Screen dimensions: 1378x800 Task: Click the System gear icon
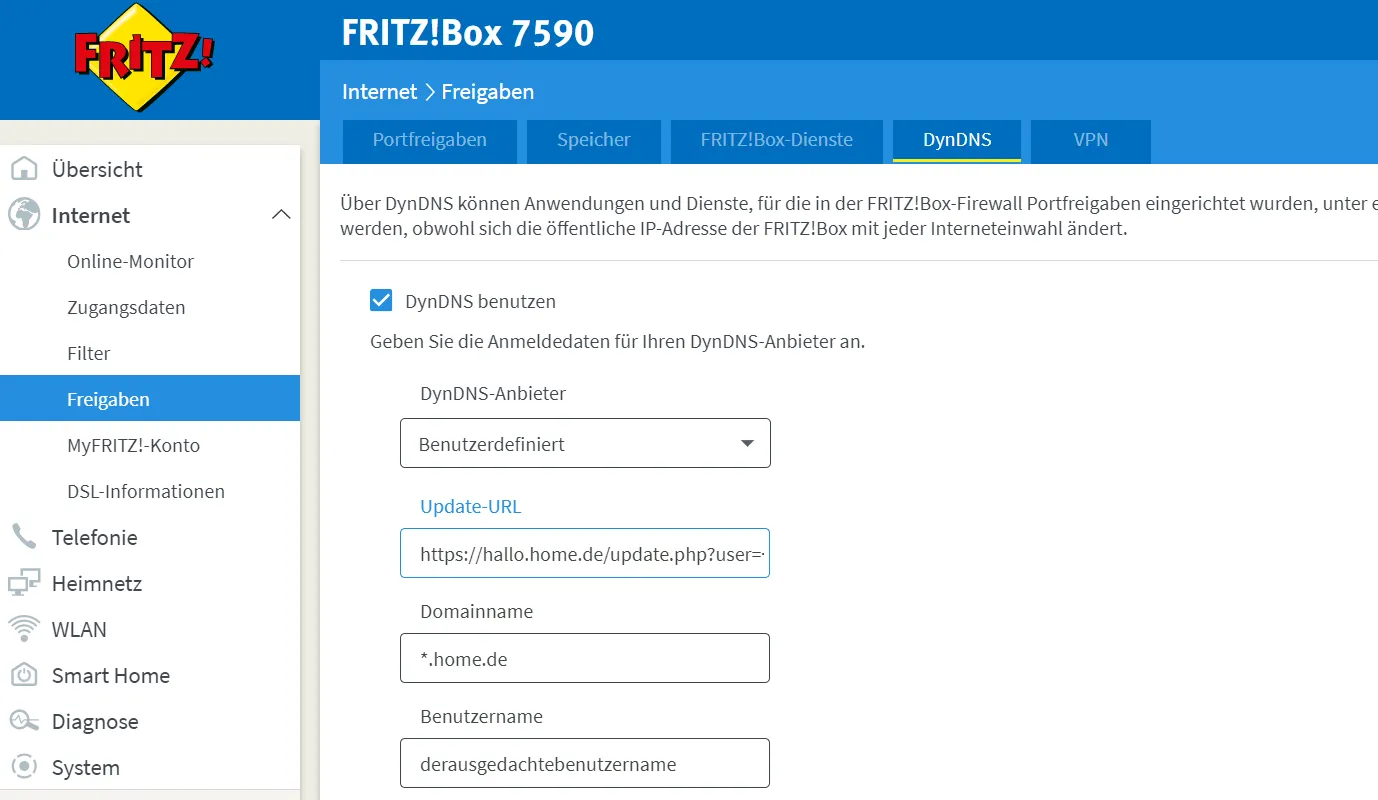pos(23,767)
